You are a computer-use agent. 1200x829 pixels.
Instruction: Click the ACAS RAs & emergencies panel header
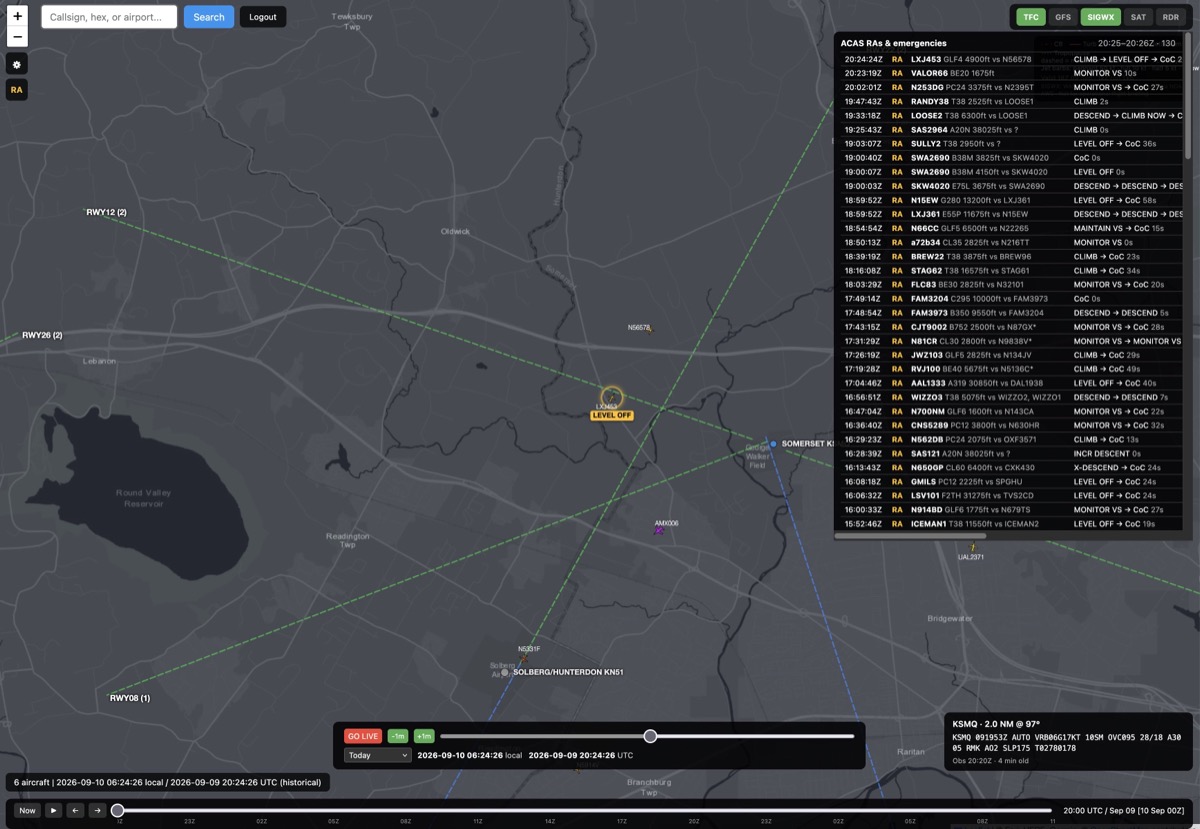[1008, 43]
